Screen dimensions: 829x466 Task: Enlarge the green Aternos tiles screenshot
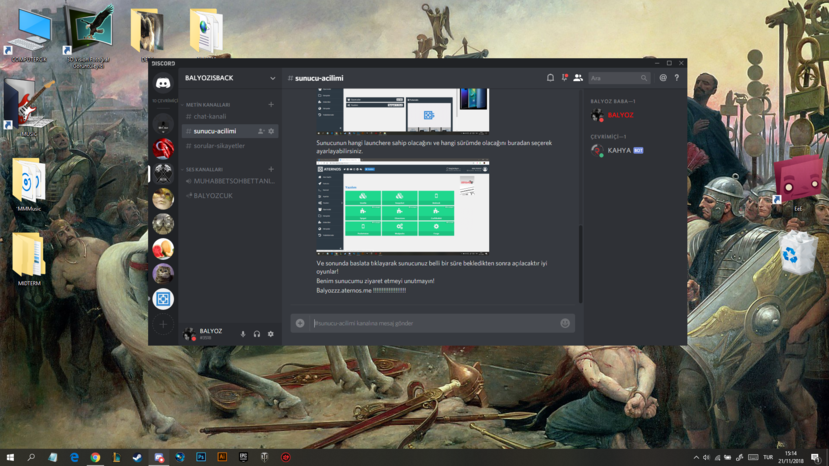tap(402, 207)
